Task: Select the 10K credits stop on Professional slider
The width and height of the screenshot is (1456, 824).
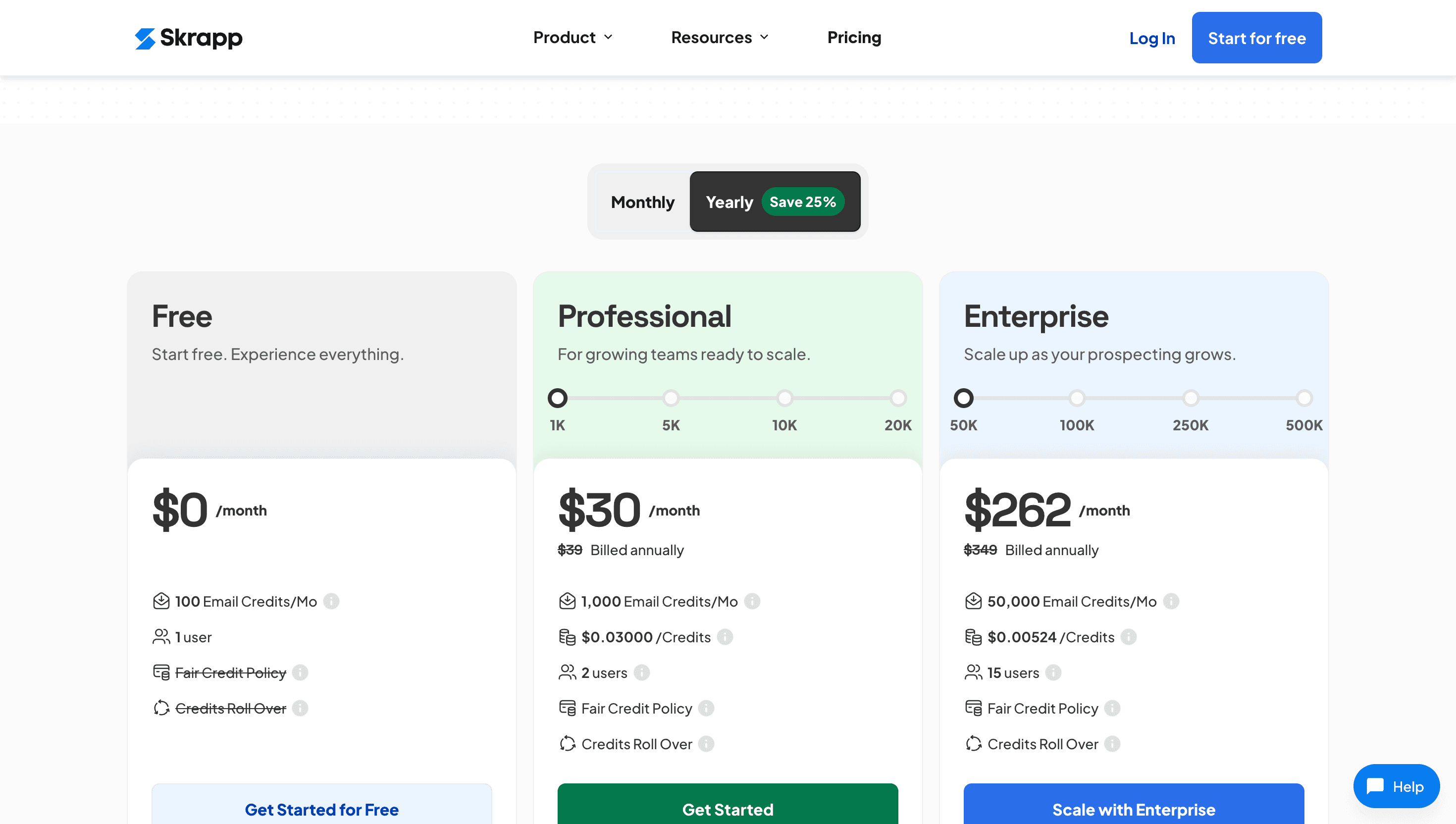Action: (785, 398)
